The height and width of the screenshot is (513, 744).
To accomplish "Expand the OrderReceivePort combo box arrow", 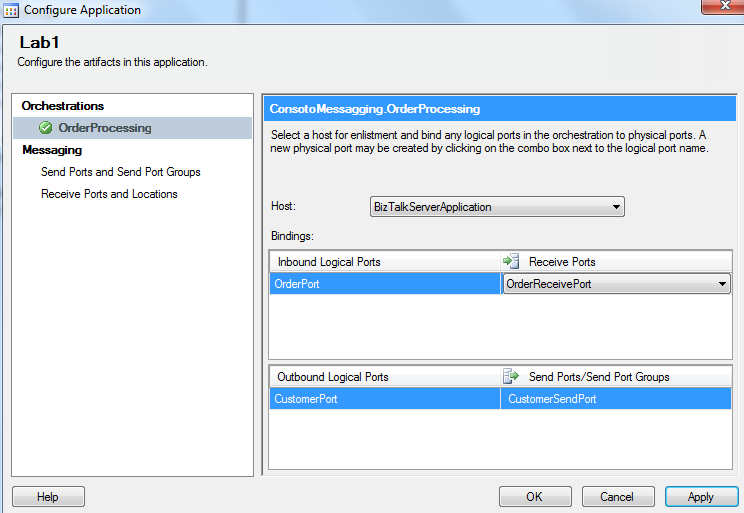I will 722,285.
